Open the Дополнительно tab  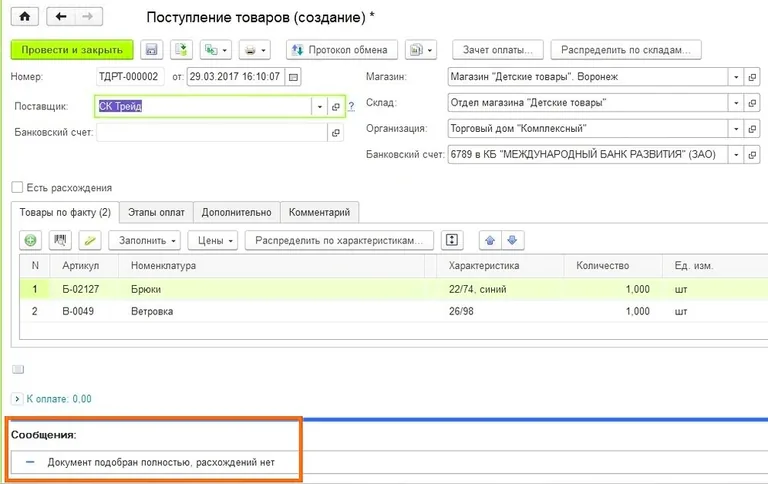[237, 212]
